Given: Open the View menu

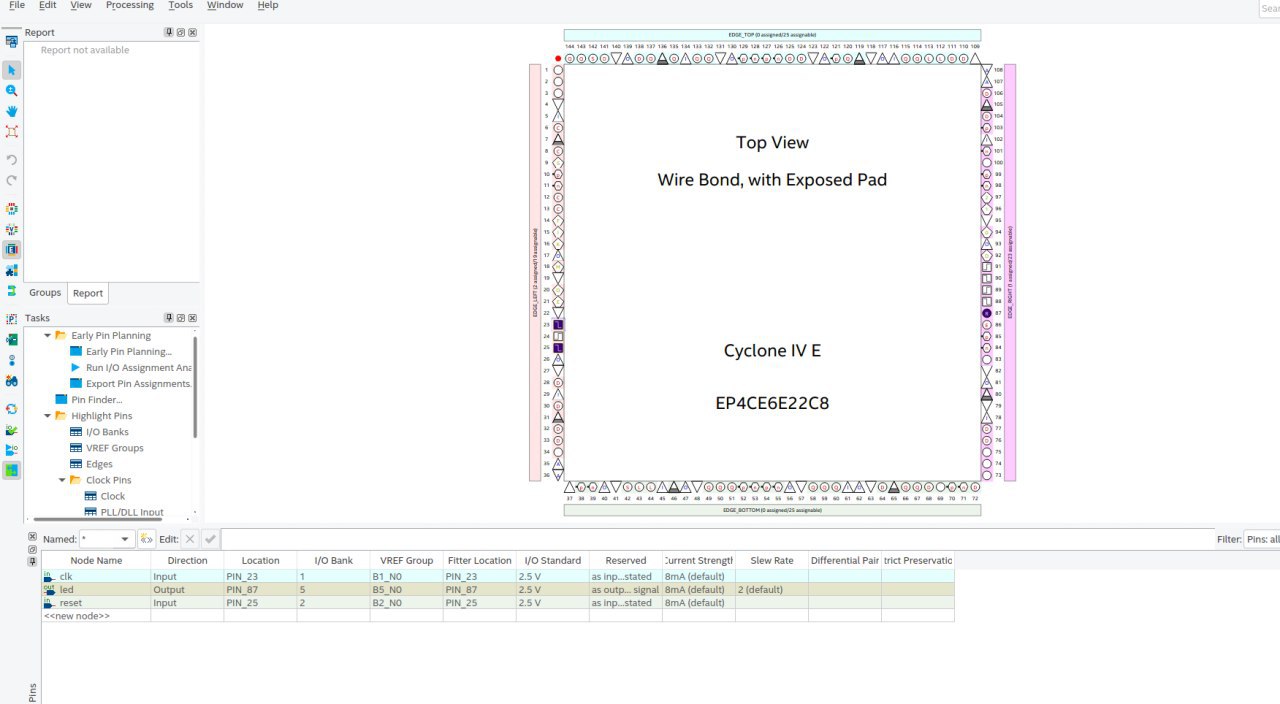Looking at the screenshot, I should point(81,5).
